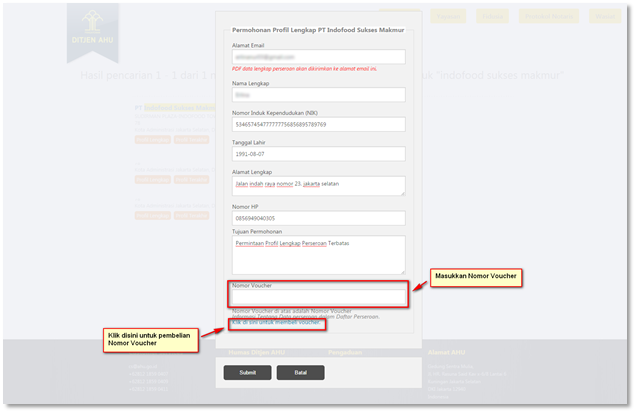Image resolution: width=636 pixels, height=413 pixels.
Task: Grab the Tujuan Permohonan textarea resize handle
Action: (x=402, y=271)
